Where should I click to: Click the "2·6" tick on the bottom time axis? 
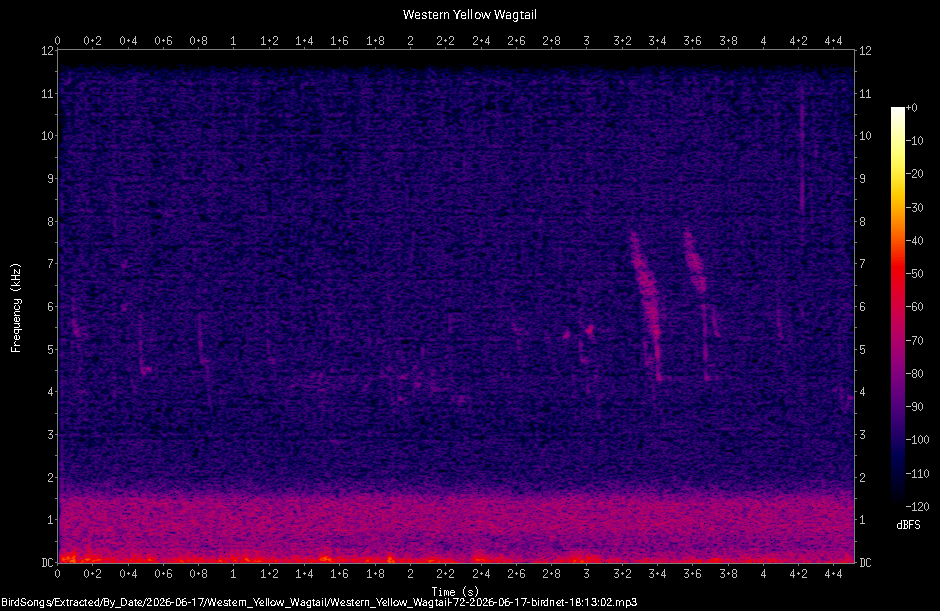[516, 574]
